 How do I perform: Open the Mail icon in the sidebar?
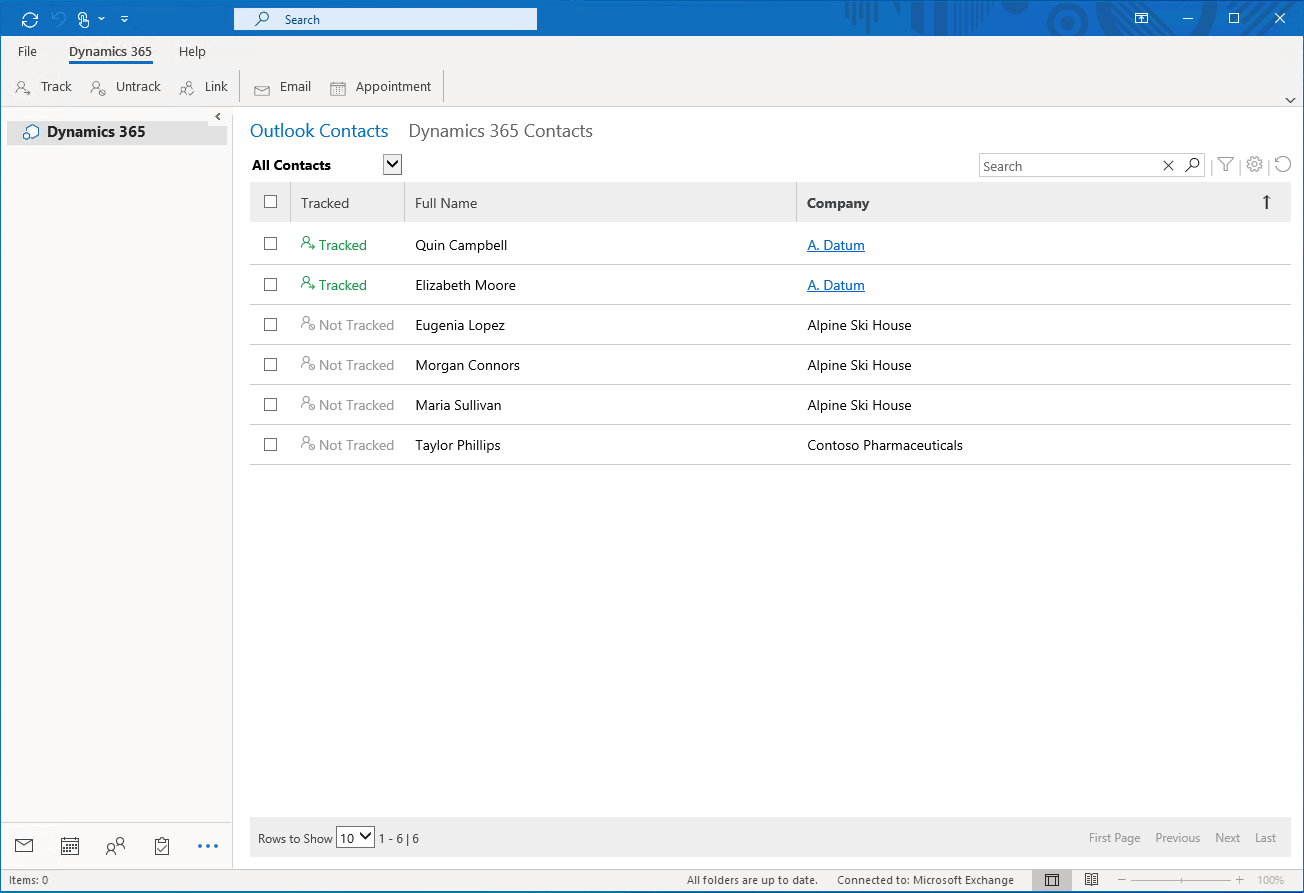[23, 845]
